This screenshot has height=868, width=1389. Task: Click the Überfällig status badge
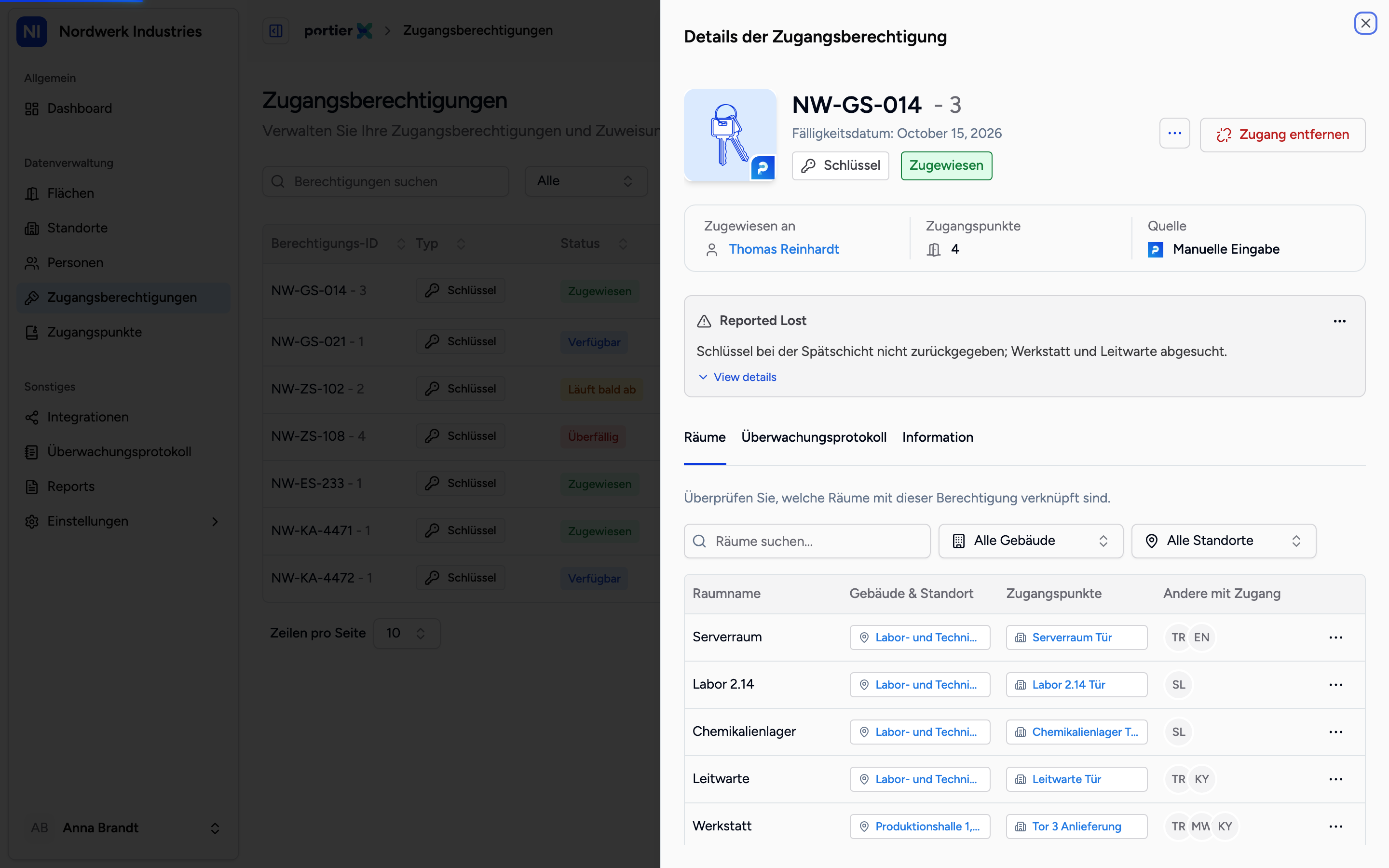[x=593, y=437]
